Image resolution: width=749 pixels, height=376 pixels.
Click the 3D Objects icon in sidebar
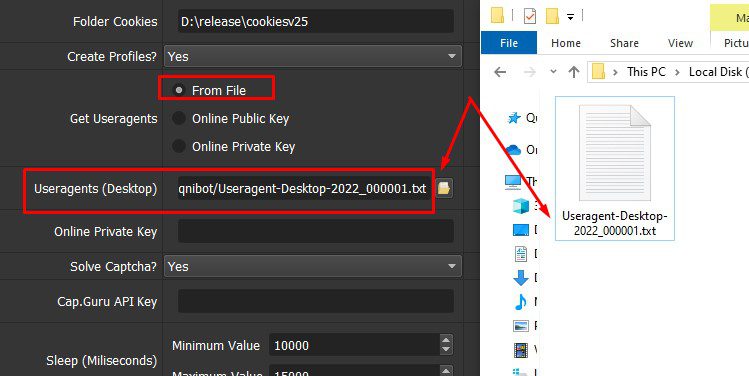tap(520, 206)
